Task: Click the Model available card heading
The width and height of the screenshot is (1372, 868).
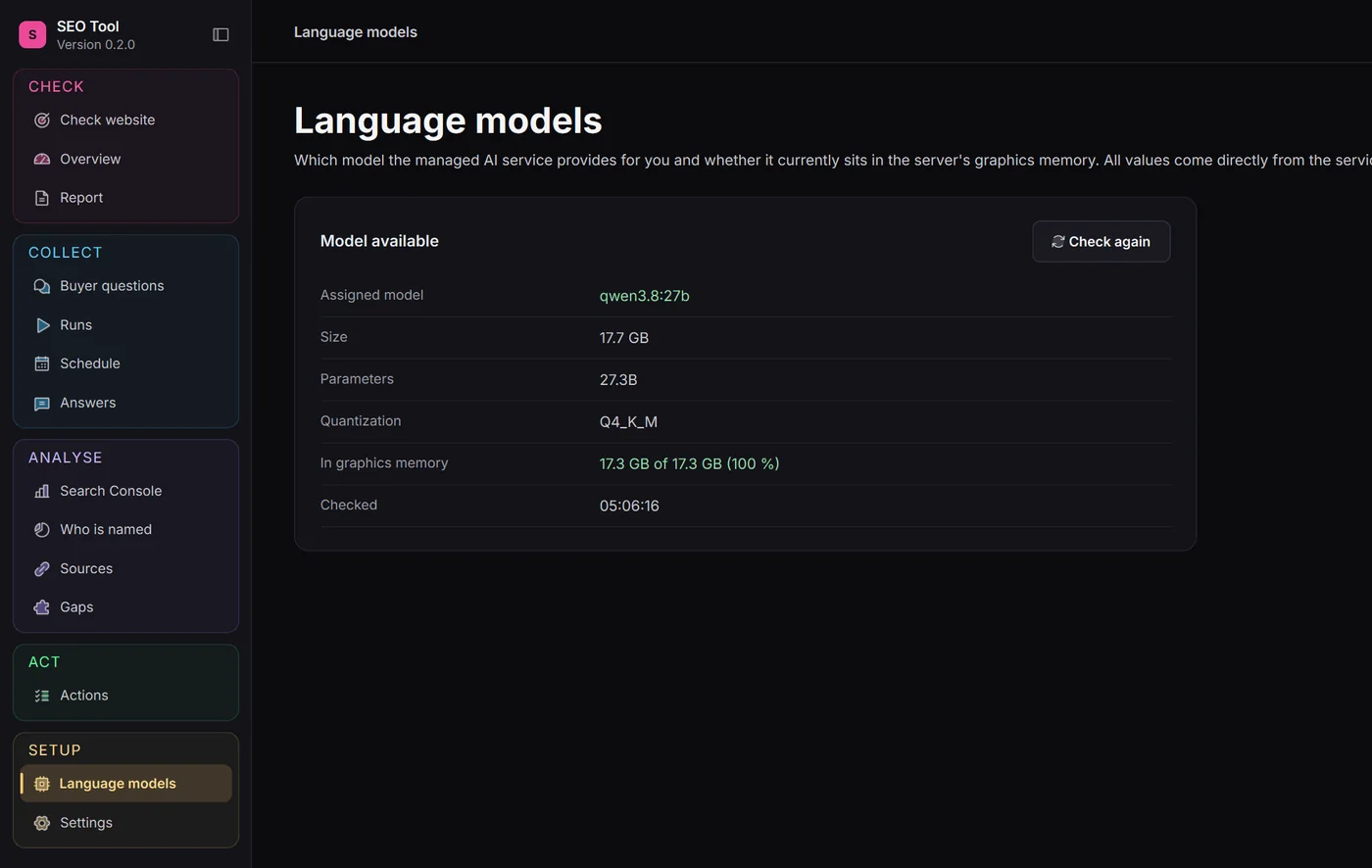Action: point(379,241)
